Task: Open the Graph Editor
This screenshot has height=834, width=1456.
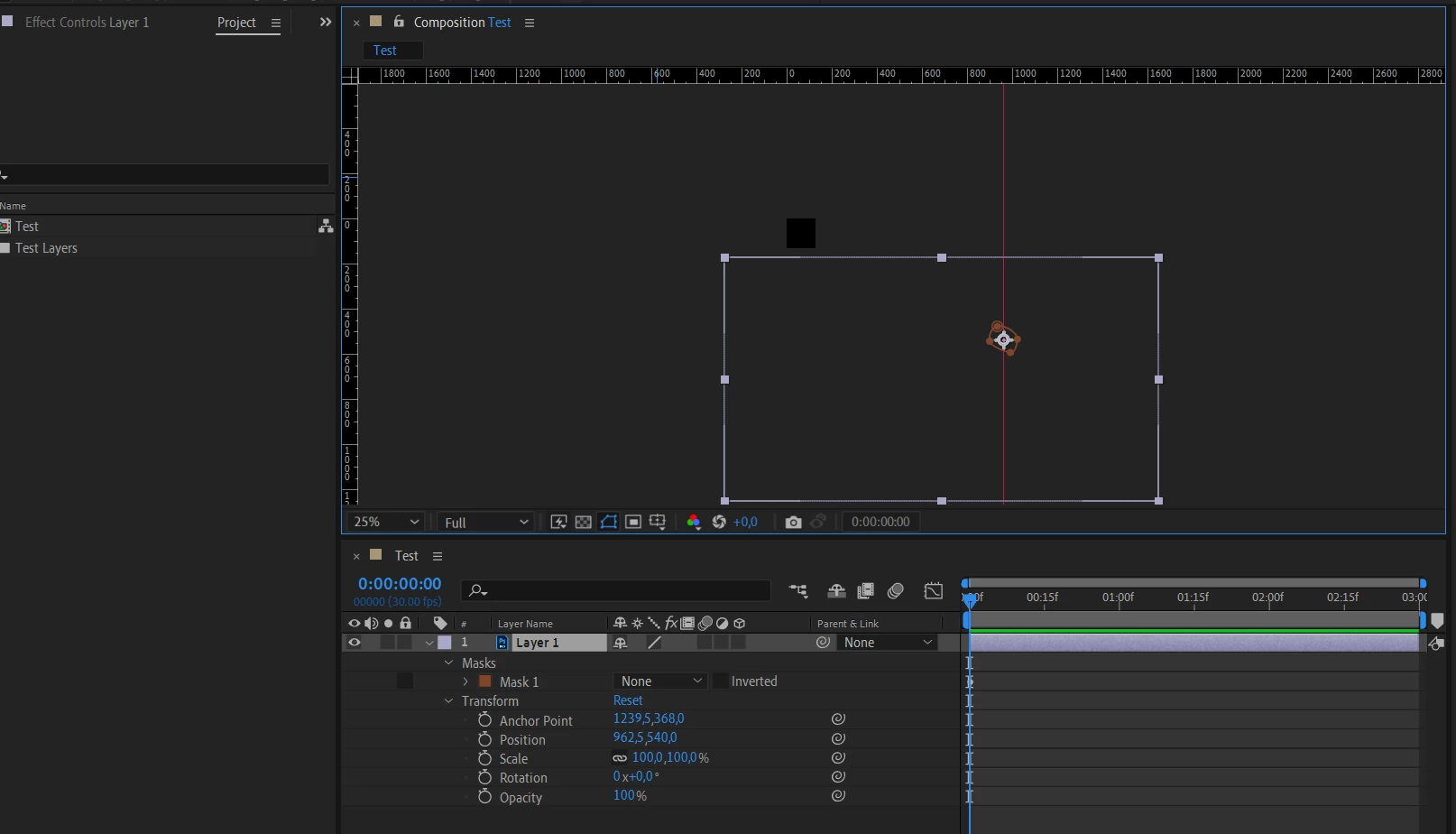Action: click(934, 590)
